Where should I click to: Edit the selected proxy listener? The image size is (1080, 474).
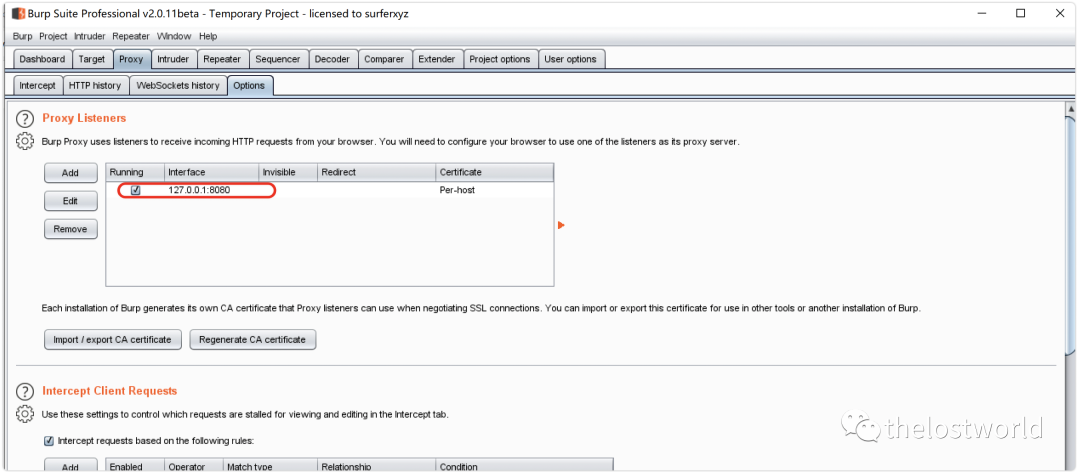point(70,201)
